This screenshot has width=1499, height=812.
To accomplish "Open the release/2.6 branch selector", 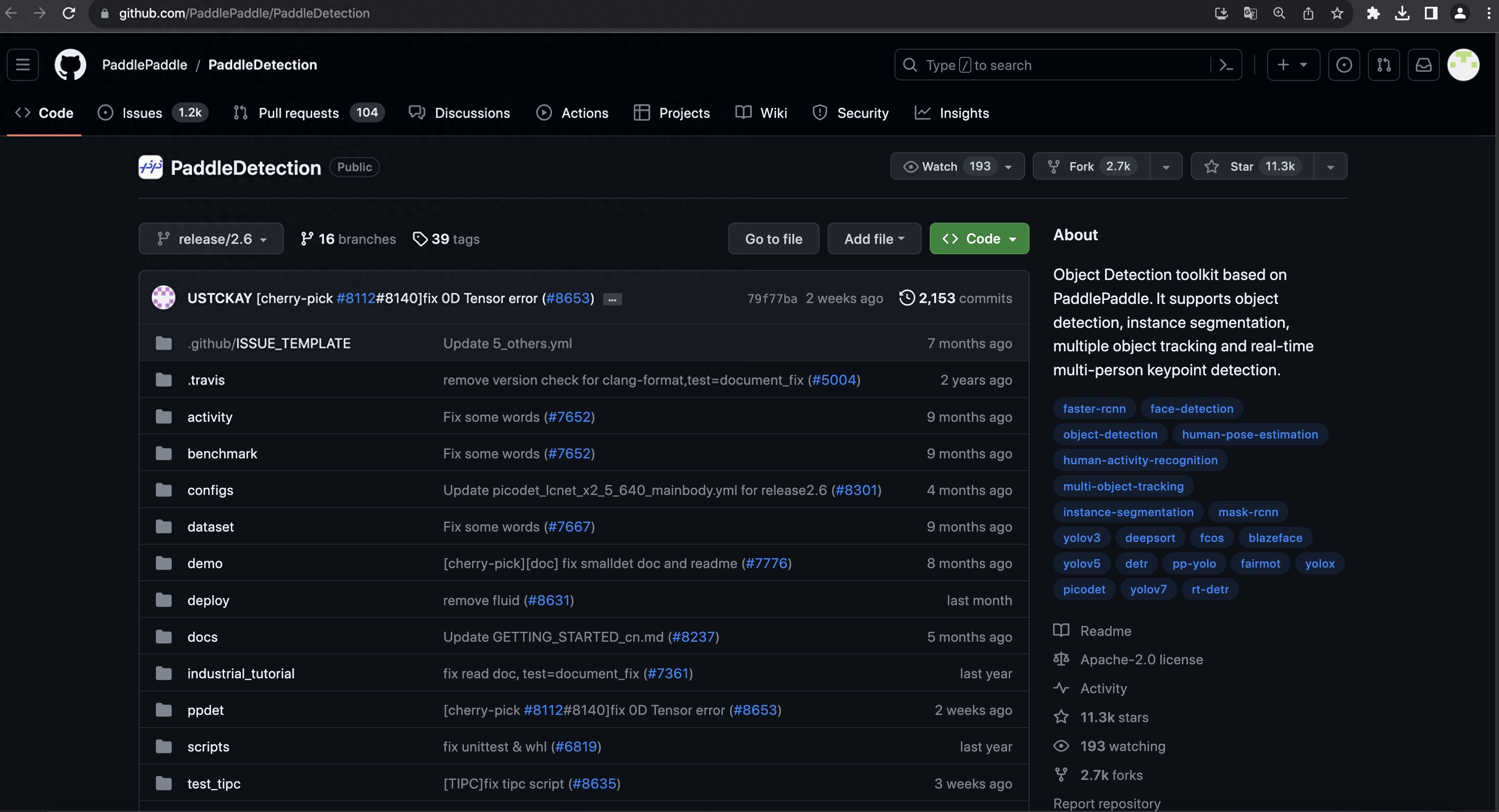I will point(211,239).
